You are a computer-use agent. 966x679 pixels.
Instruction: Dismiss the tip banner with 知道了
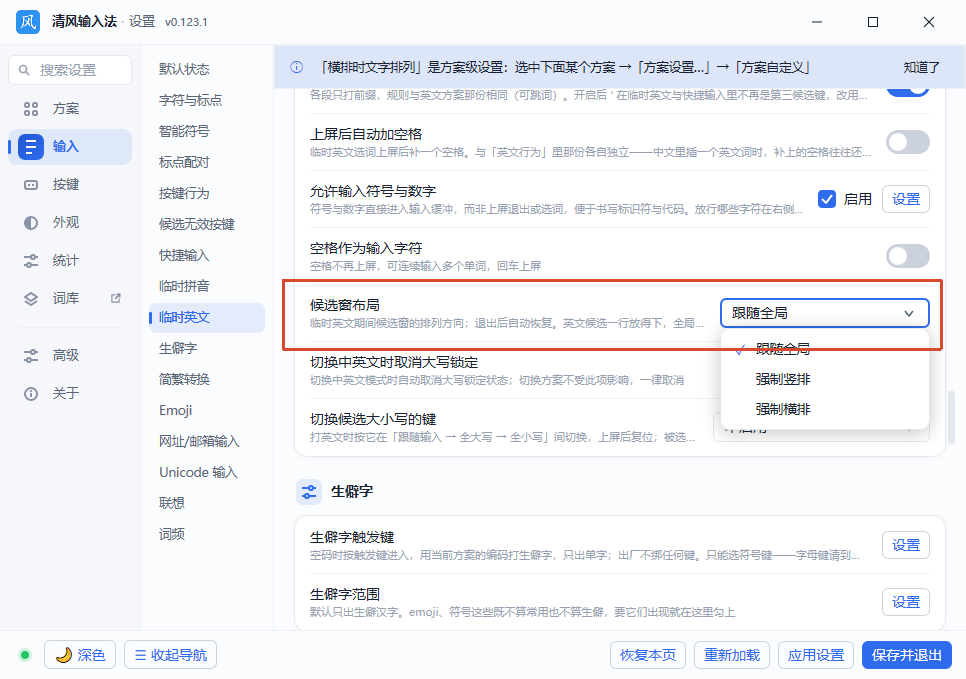point(921,67)
